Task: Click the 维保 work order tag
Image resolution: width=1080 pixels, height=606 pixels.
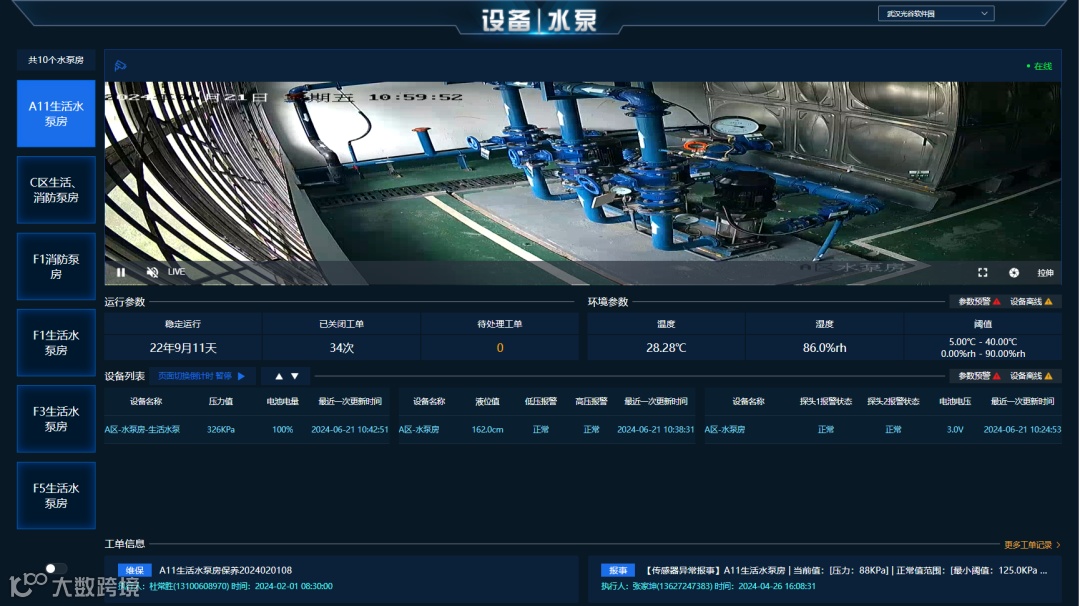Action: click(134, 570)
